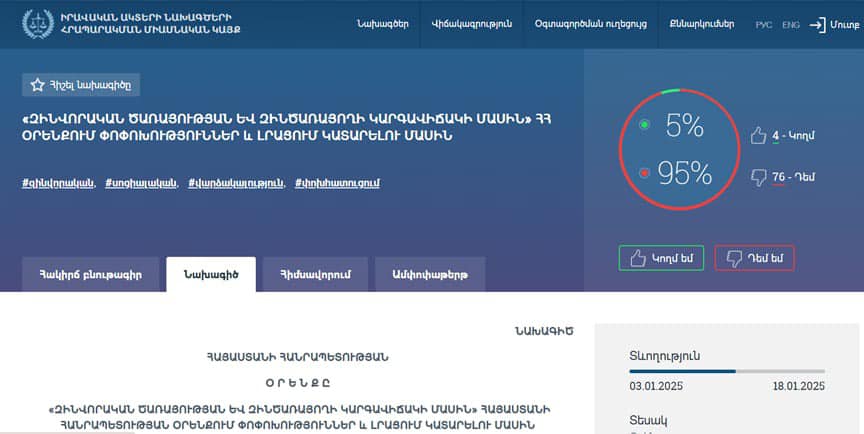Click the duration progress bar

[x=727, y=371]
